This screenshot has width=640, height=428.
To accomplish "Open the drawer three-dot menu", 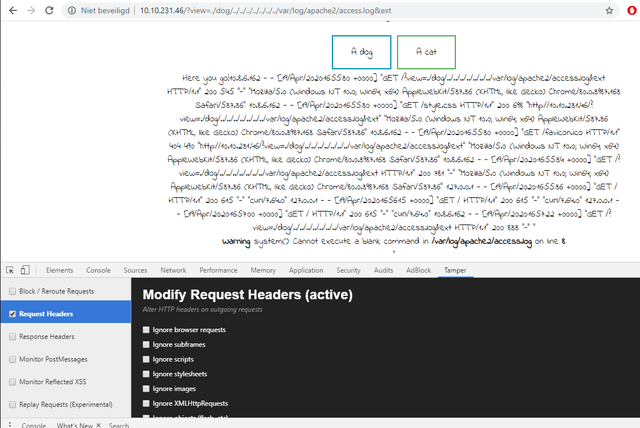I will pyautogui.click(x=10, y=425).
